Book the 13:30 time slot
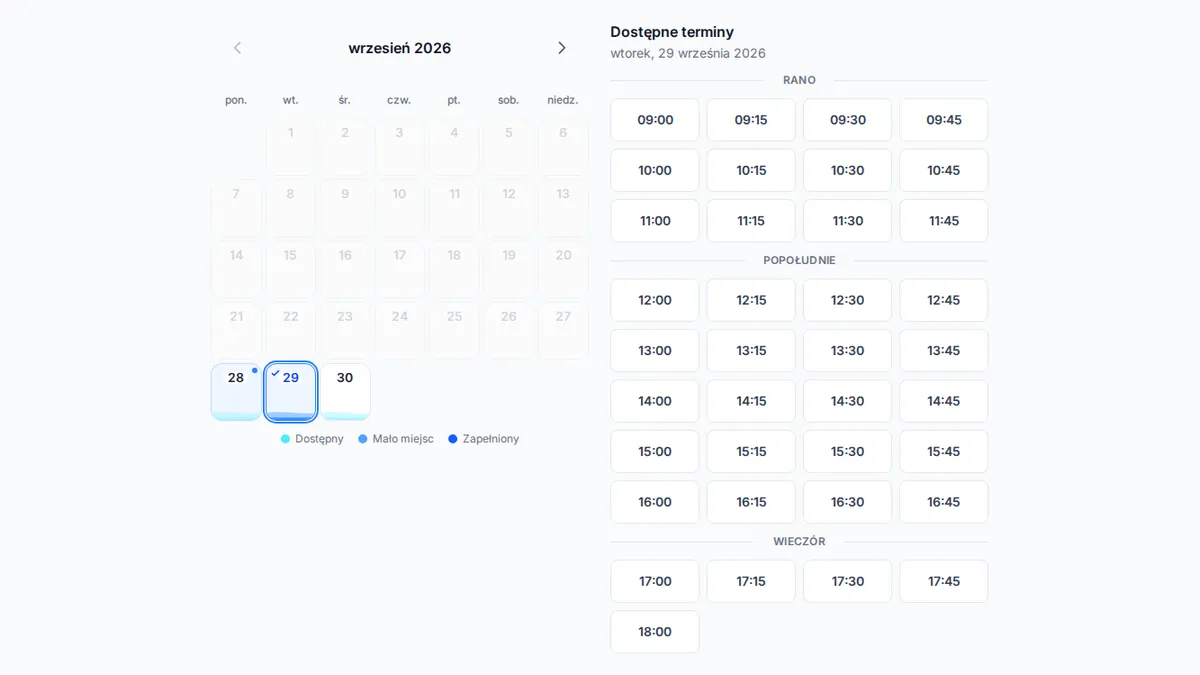The image size is (1200, 675). point(847,351)
